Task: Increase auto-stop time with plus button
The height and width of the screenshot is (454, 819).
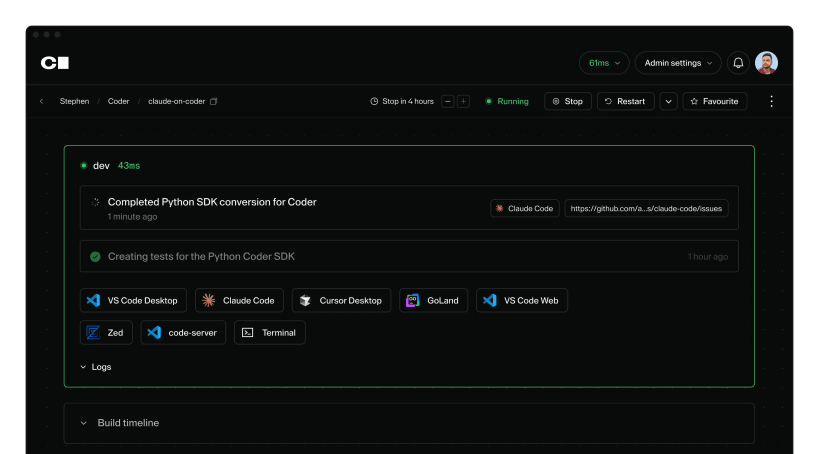Action: [463, 101]
